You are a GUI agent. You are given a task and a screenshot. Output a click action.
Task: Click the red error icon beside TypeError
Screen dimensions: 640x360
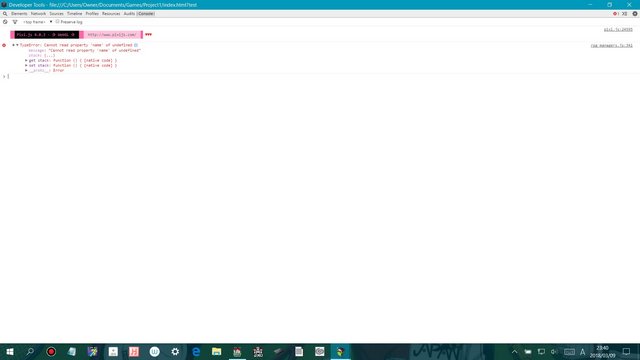click(4, 45)
